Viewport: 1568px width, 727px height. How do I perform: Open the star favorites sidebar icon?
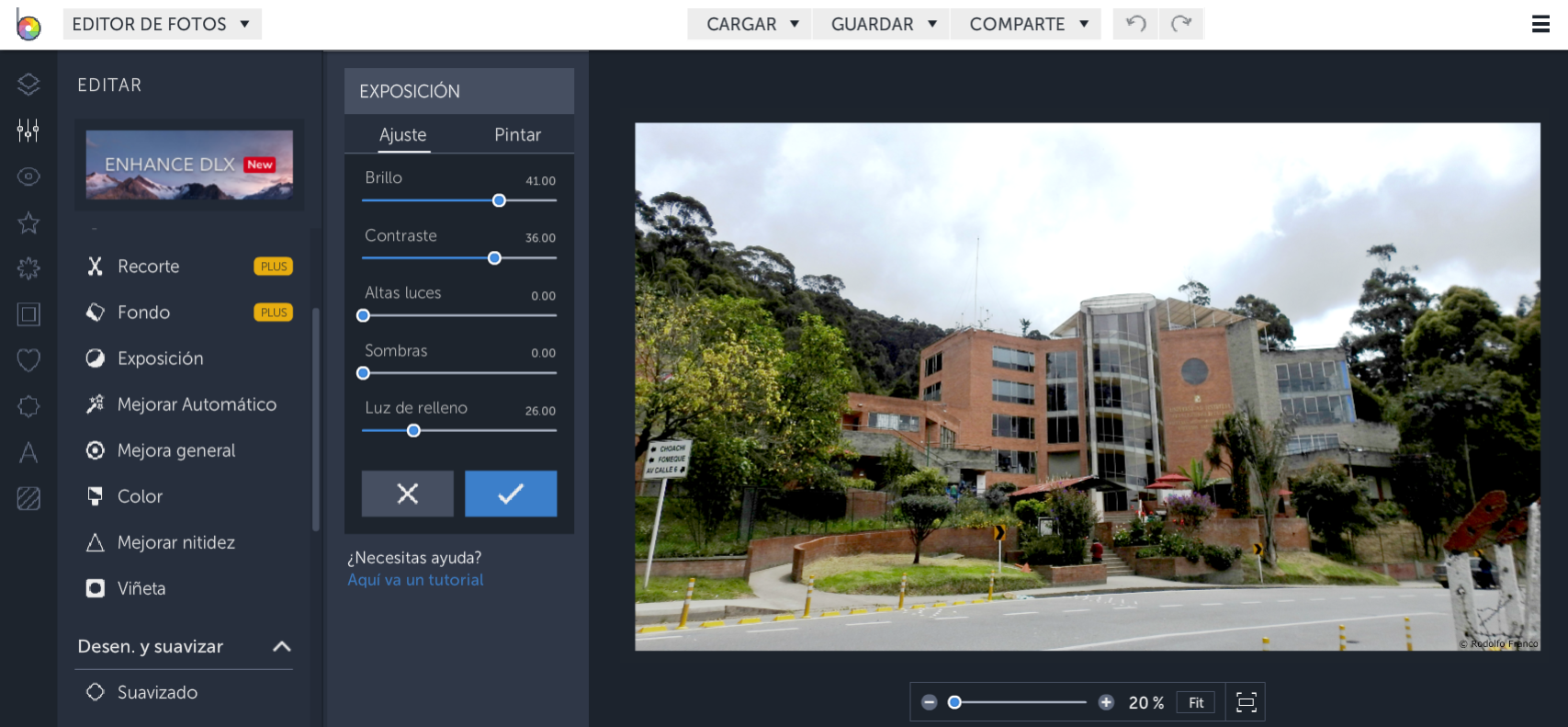[28, 222]
